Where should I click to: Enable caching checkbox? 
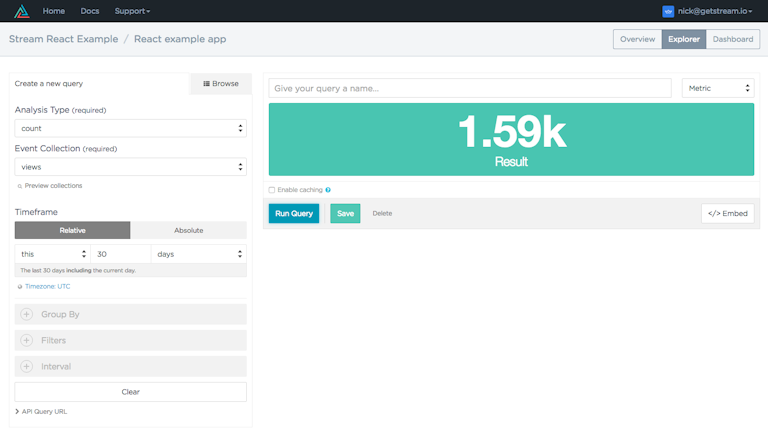[272, 190]
